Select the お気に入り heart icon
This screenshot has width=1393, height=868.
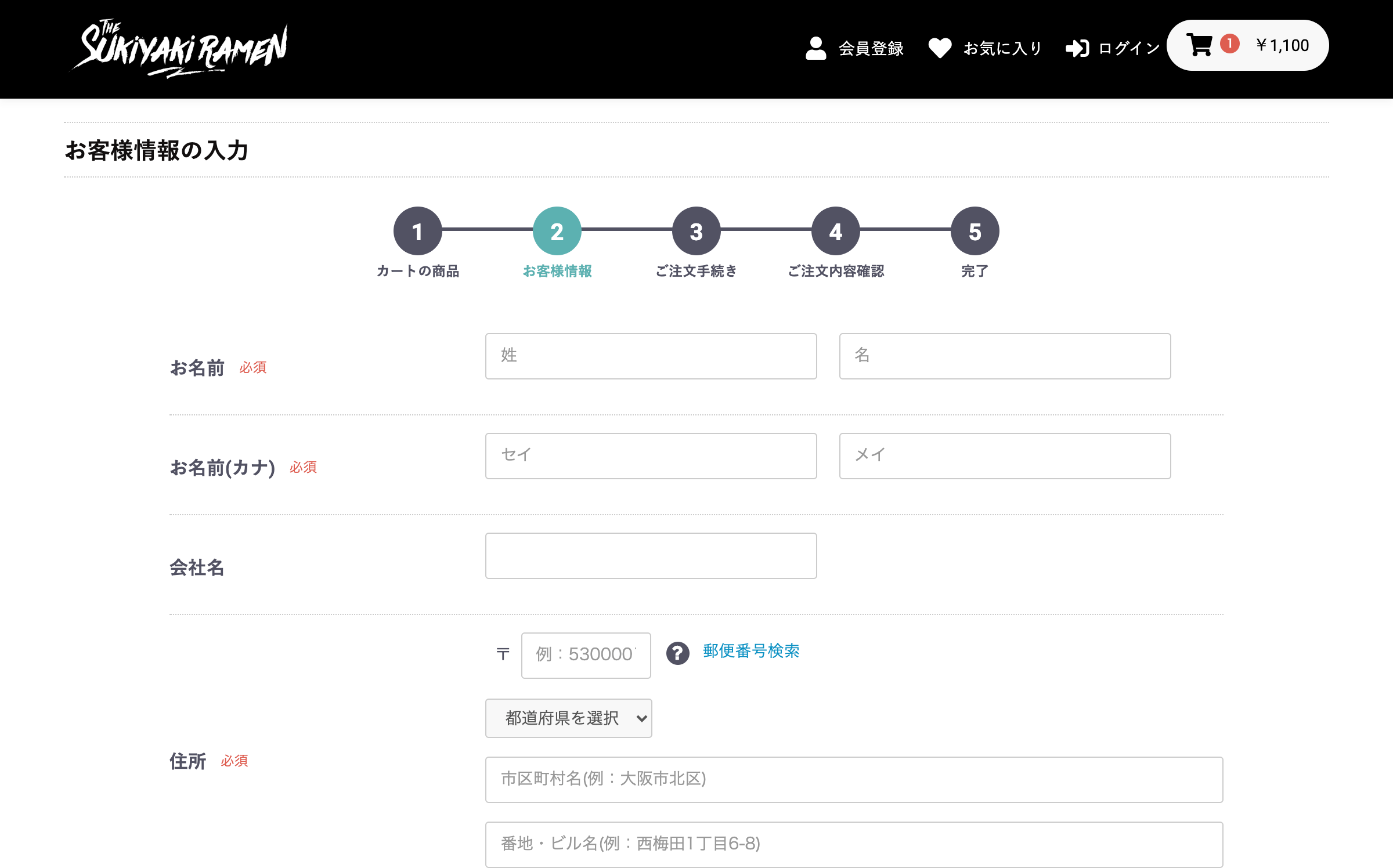pyautogui.click(x=940, y=48)
